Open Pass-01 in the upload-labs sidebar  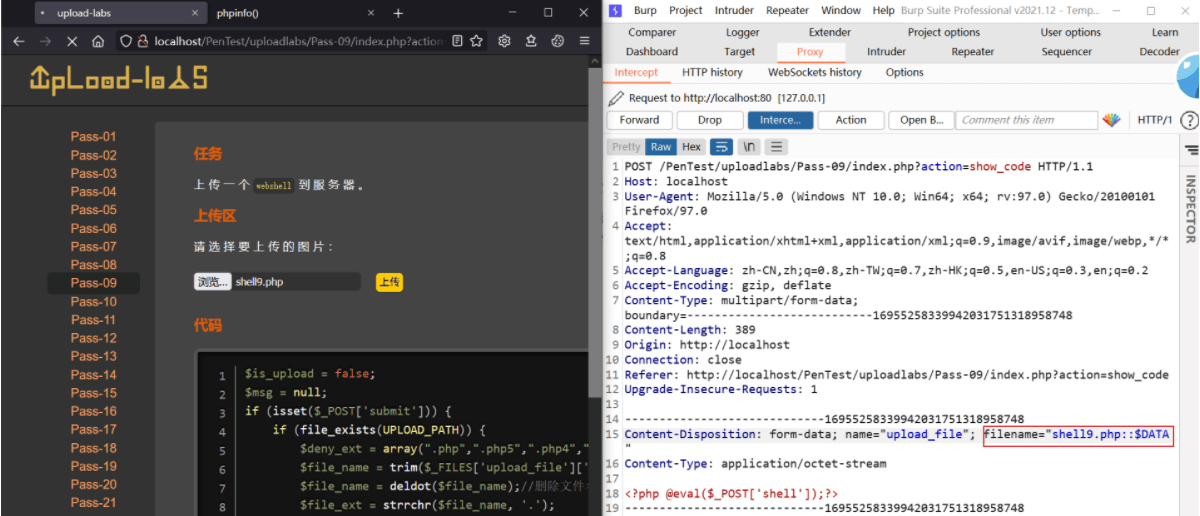tap(94, 137)
